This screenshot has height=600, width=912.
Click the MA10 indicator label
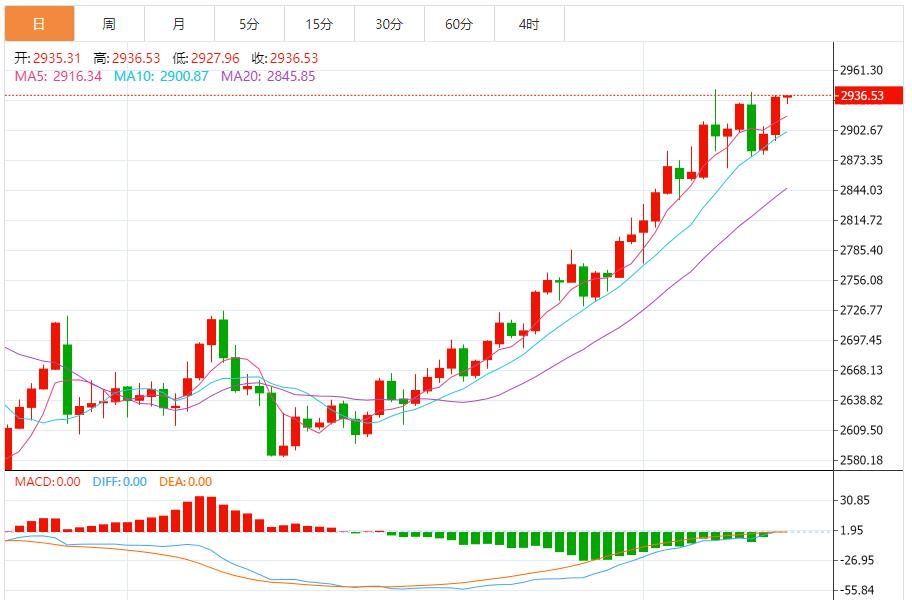click(x=161, y=75)
